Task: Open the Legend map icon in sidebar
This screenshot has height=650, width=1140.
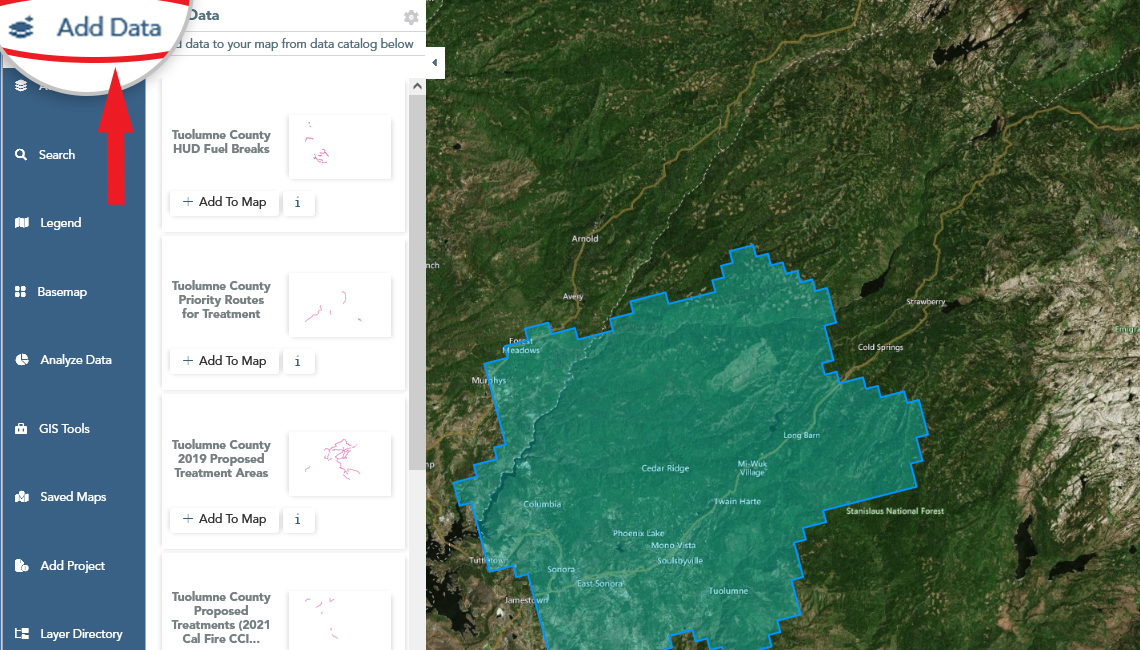Action: tap(22, 223)
